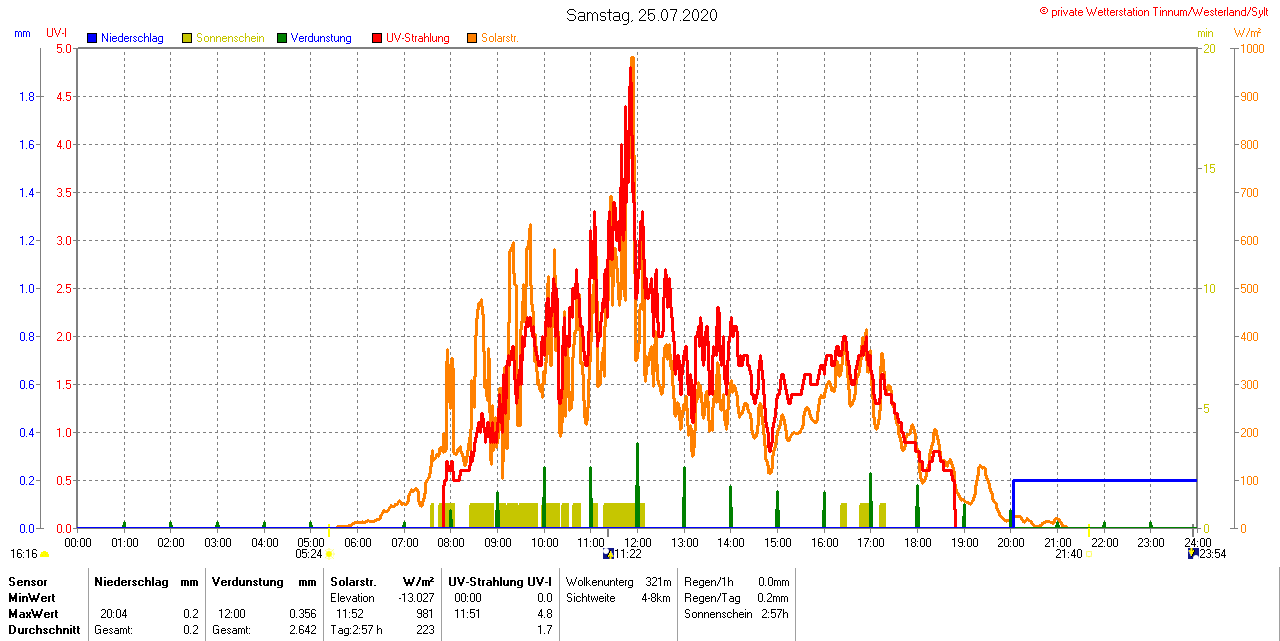The image size is (1280, 641).
Task: Click the moonrise icon beside 11:22
Action: pyautogui.click(x=607, y=554)
